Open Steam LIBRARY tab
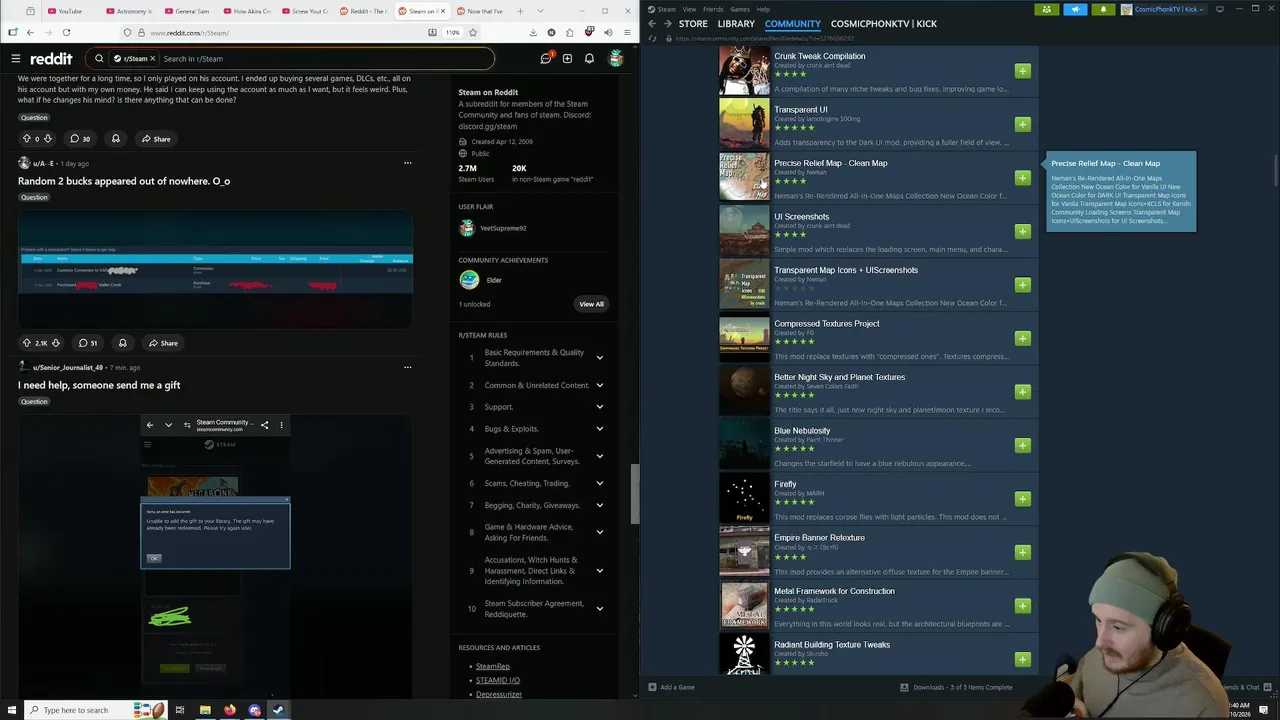This screenshot has width=1280, height=720. click(736, 24)
